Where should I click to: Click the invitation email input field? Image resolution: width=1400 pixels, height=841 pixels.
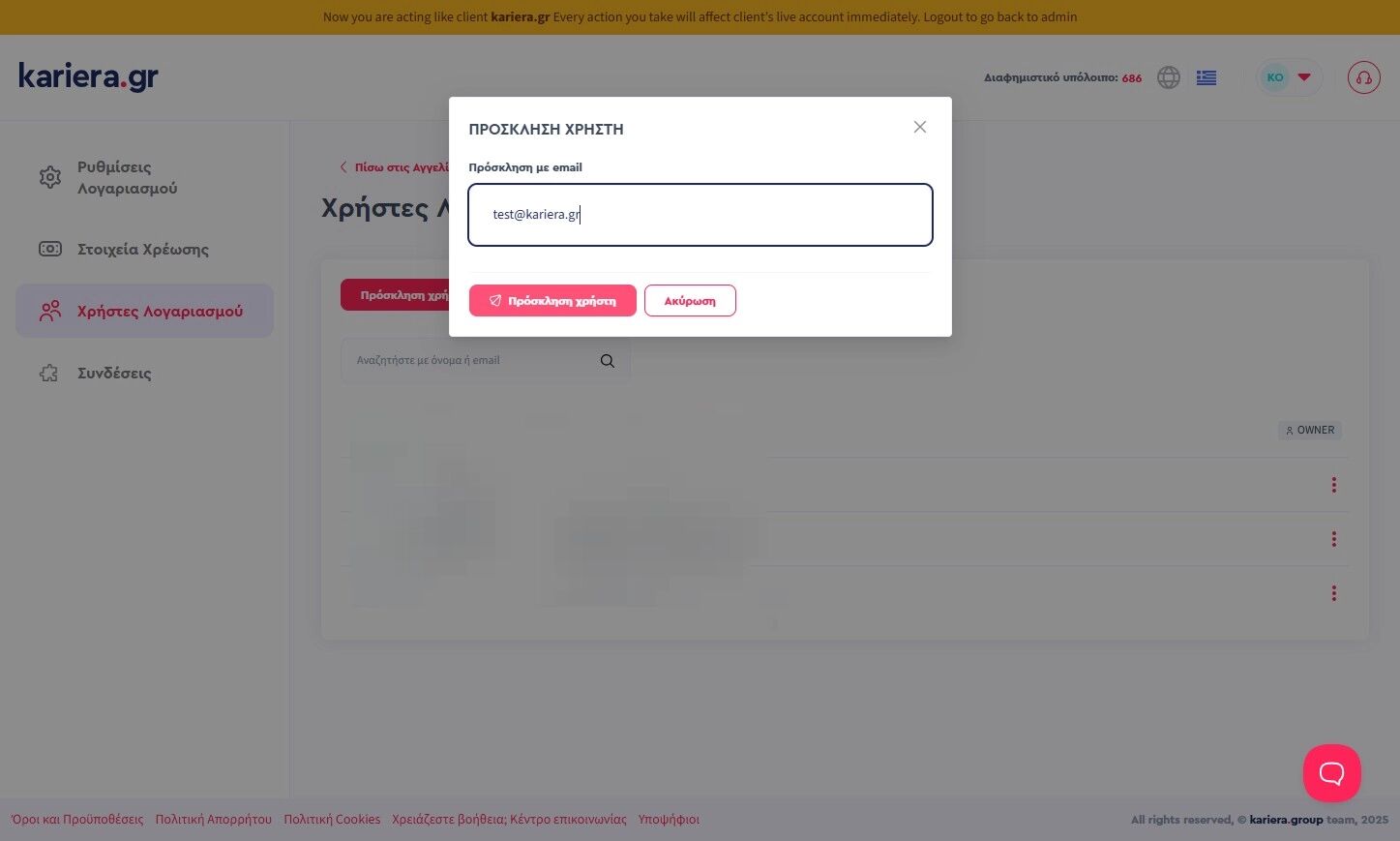pyautogui.click(x=700, y=215)
